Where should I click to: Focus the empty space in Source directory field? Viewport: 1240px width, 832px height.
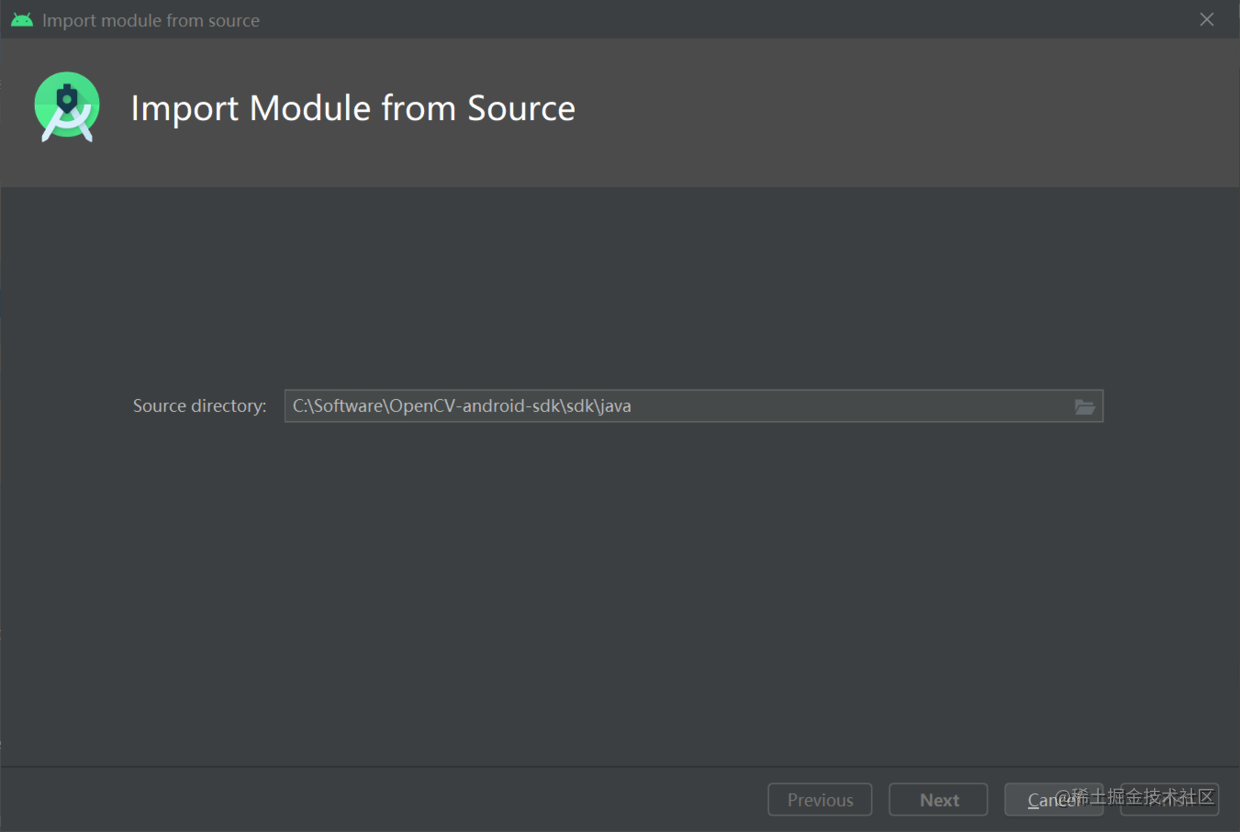850,407
